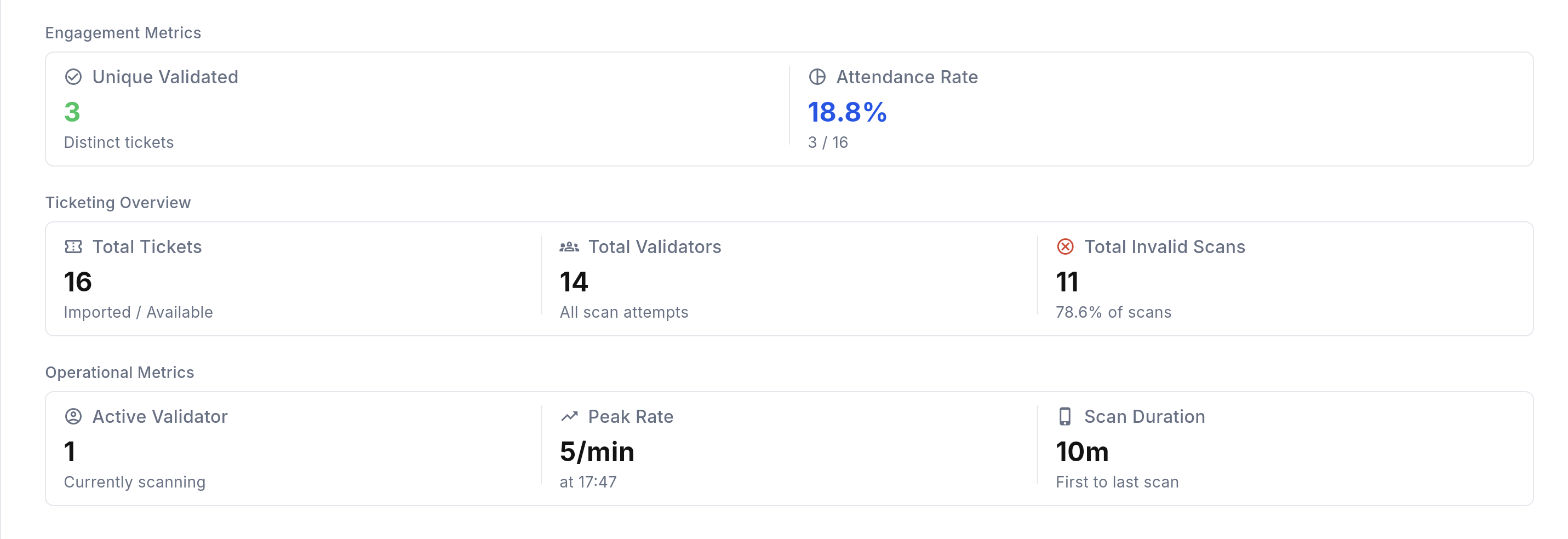Click the Total Tickets ticket icon
The height and width of the screenshot is (539, 1568).
(73, 246)
